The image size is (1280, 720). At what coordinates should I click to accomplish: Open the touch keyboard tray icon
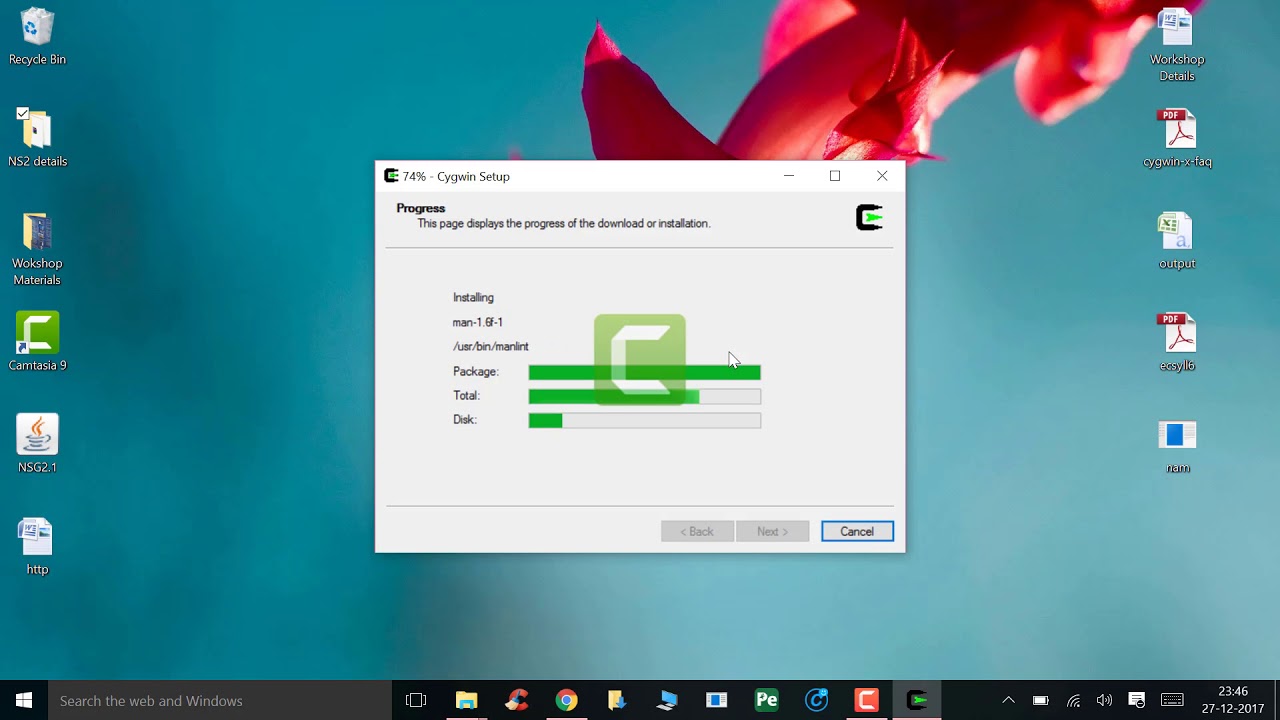click(1172, 700)
